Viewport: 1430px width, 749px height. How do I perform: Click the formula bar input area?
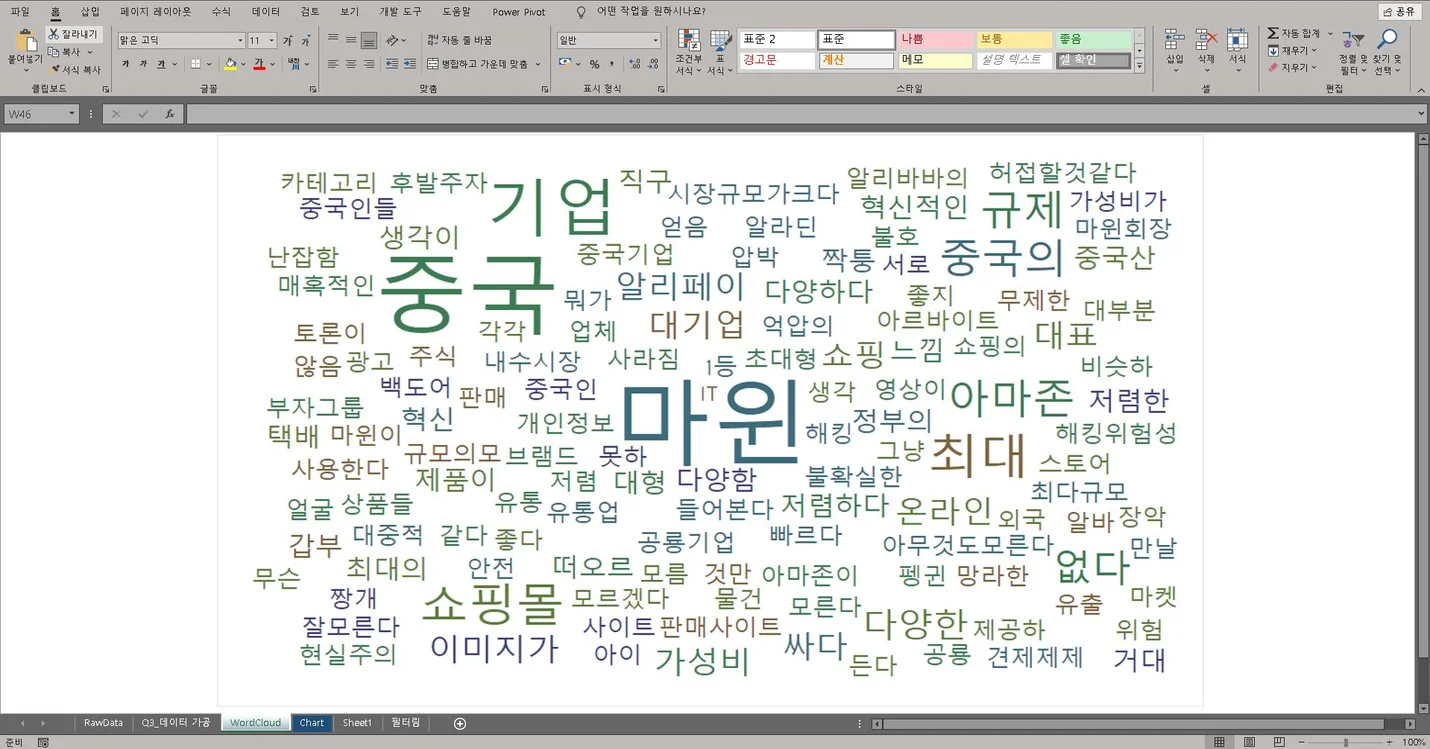pos(800,114)
